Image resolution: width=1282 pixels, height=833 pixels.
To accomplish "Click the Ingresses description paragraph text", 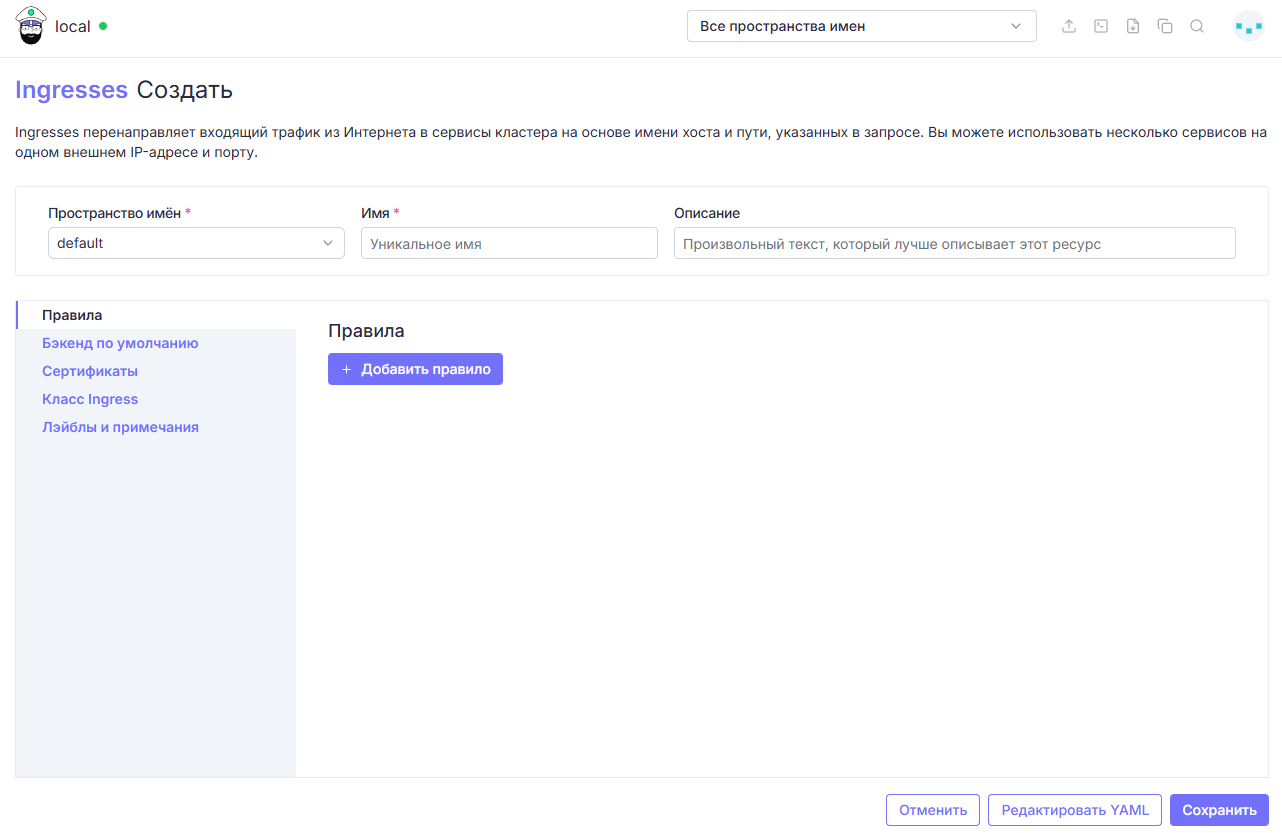I will (x=641, y=142).
